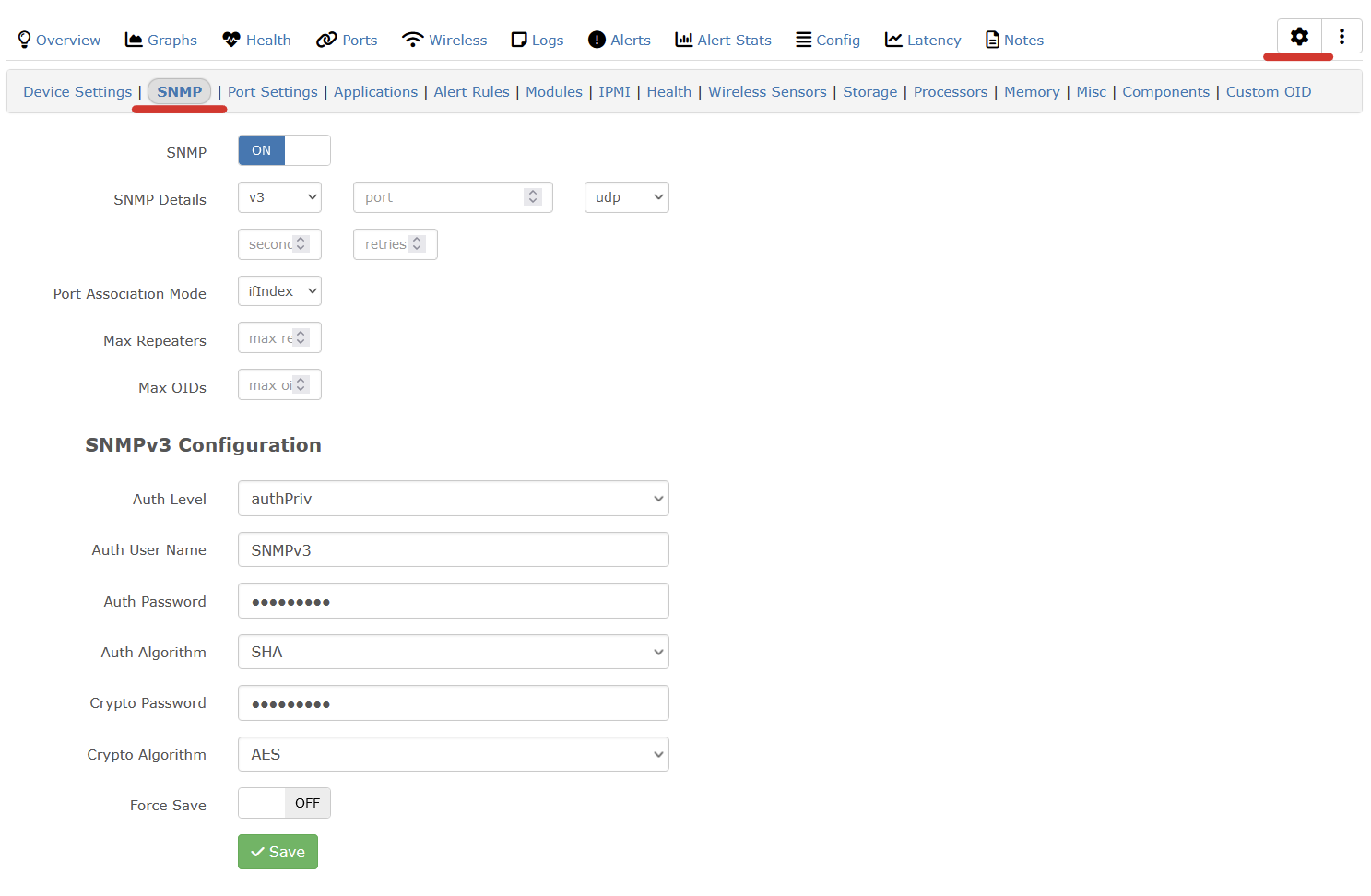
Task: Go to the Custom OID link
Action: [x=1268, y=92]
